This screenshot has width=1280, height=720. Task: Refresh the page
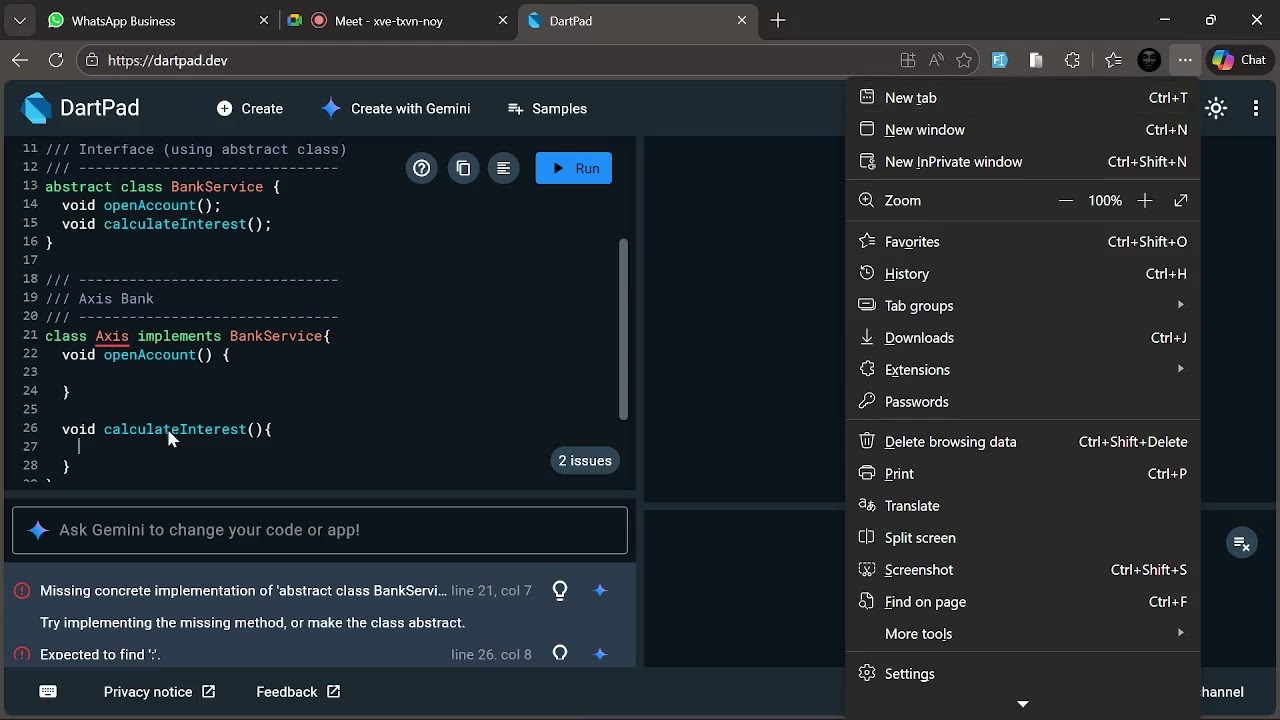click(56, 60)
